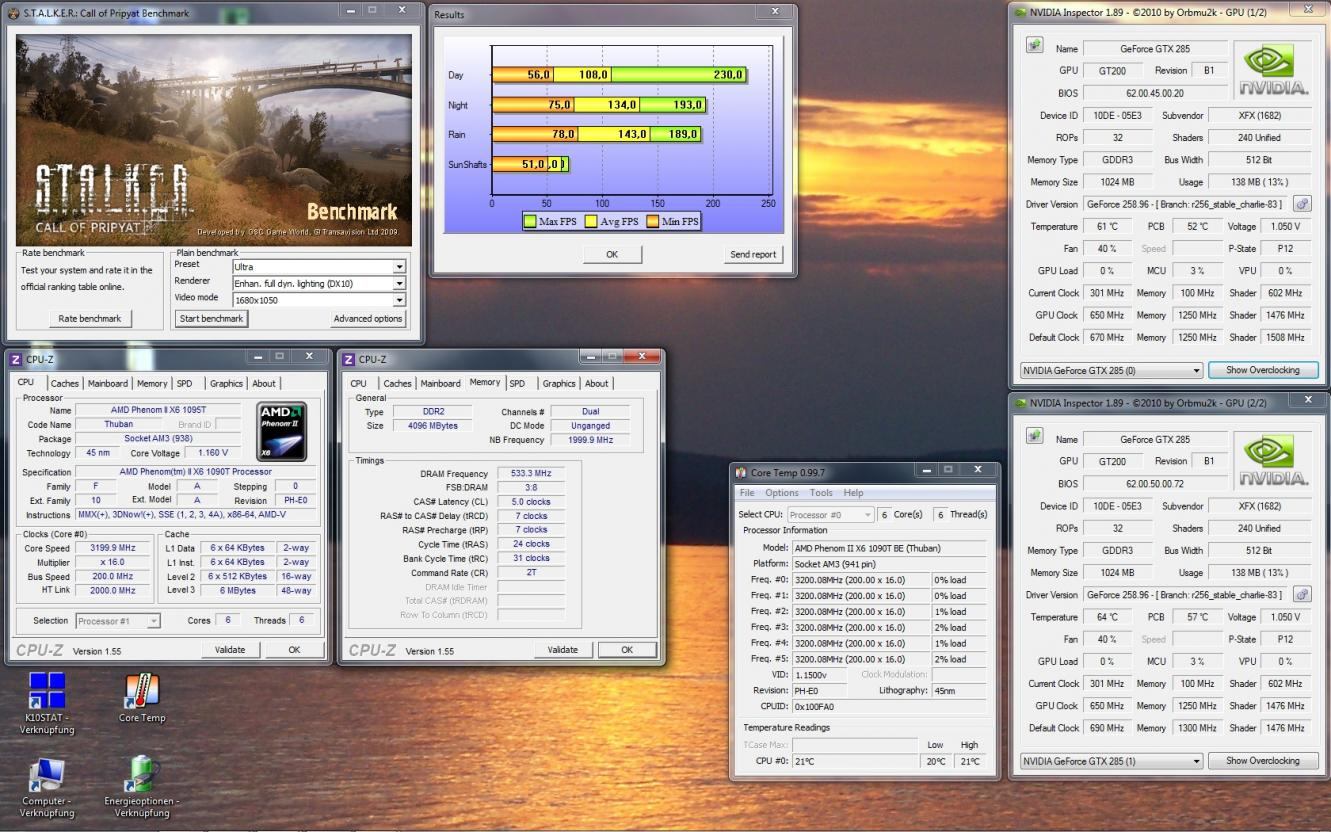Click the NVIDIA Inspector GPU (2/2) title icon

point(1020,403)
